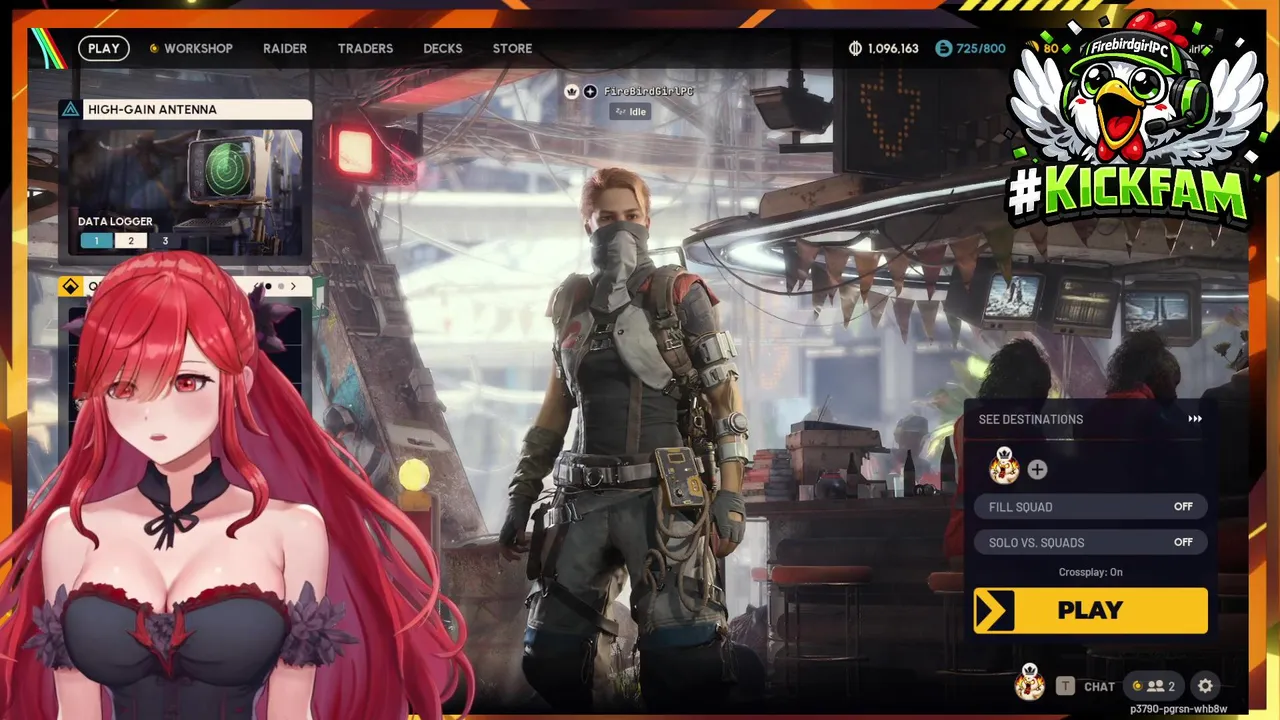Toggle Solo vs. Squads option
The width and height of the screenshot is (1280, 720).
pos(1091,542)
